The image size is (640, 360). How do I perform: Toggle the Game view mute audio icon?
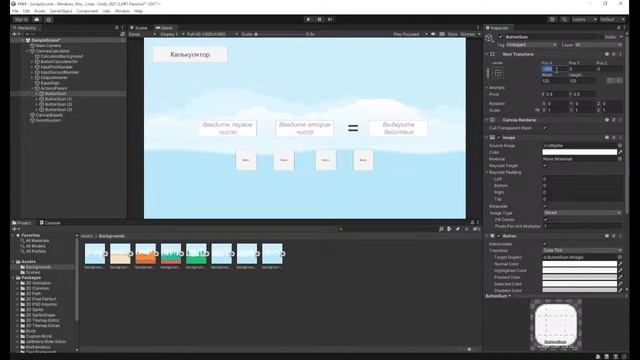point(433,34)
